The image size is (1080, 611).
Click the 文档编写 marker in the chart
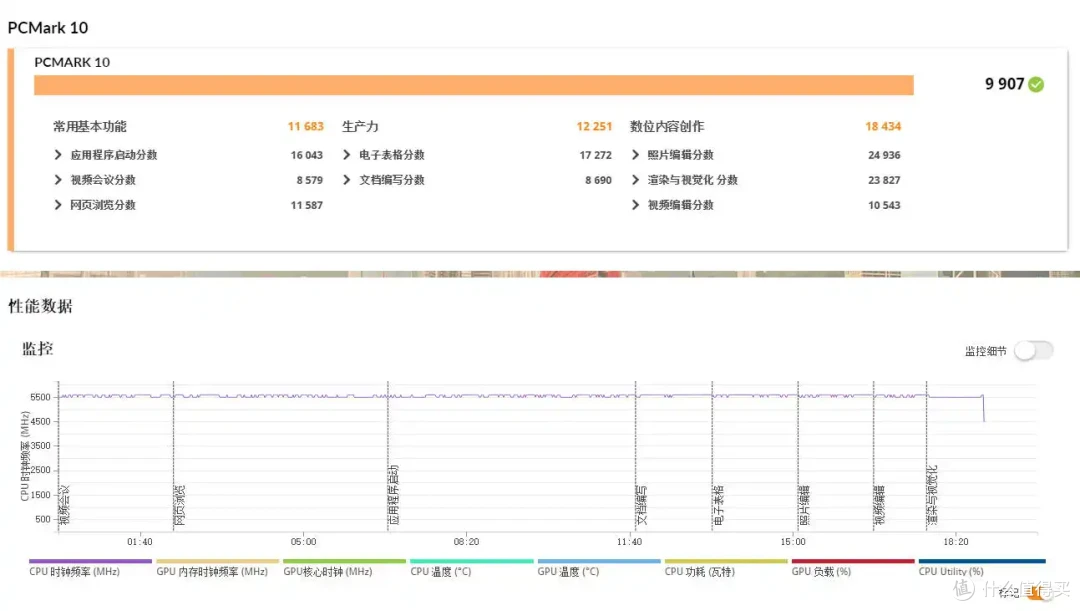pos(642,506)
